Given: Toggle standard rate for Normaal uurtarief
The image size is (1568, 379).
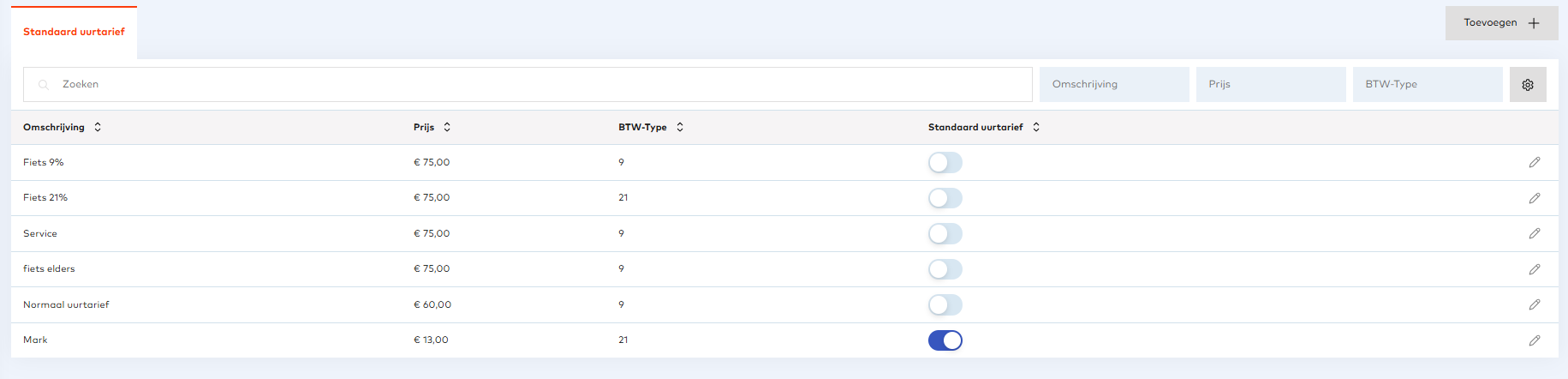Looking at the screenshot, I should coord(945,304).
